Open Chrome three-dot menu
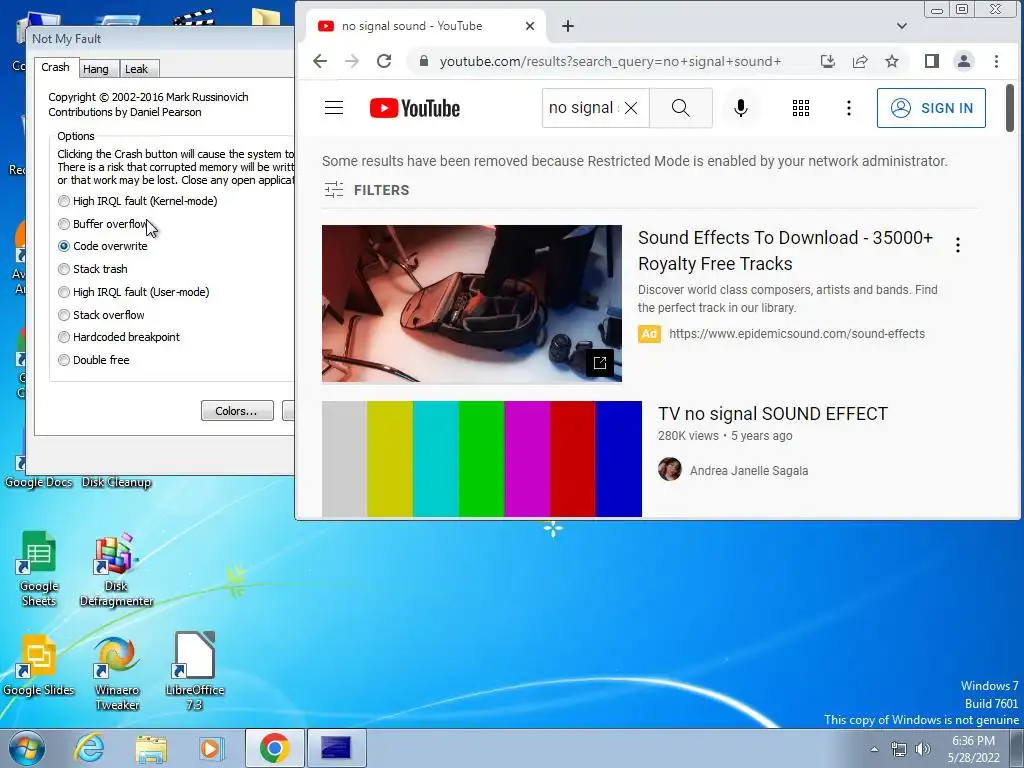 [x=996, y=61]
